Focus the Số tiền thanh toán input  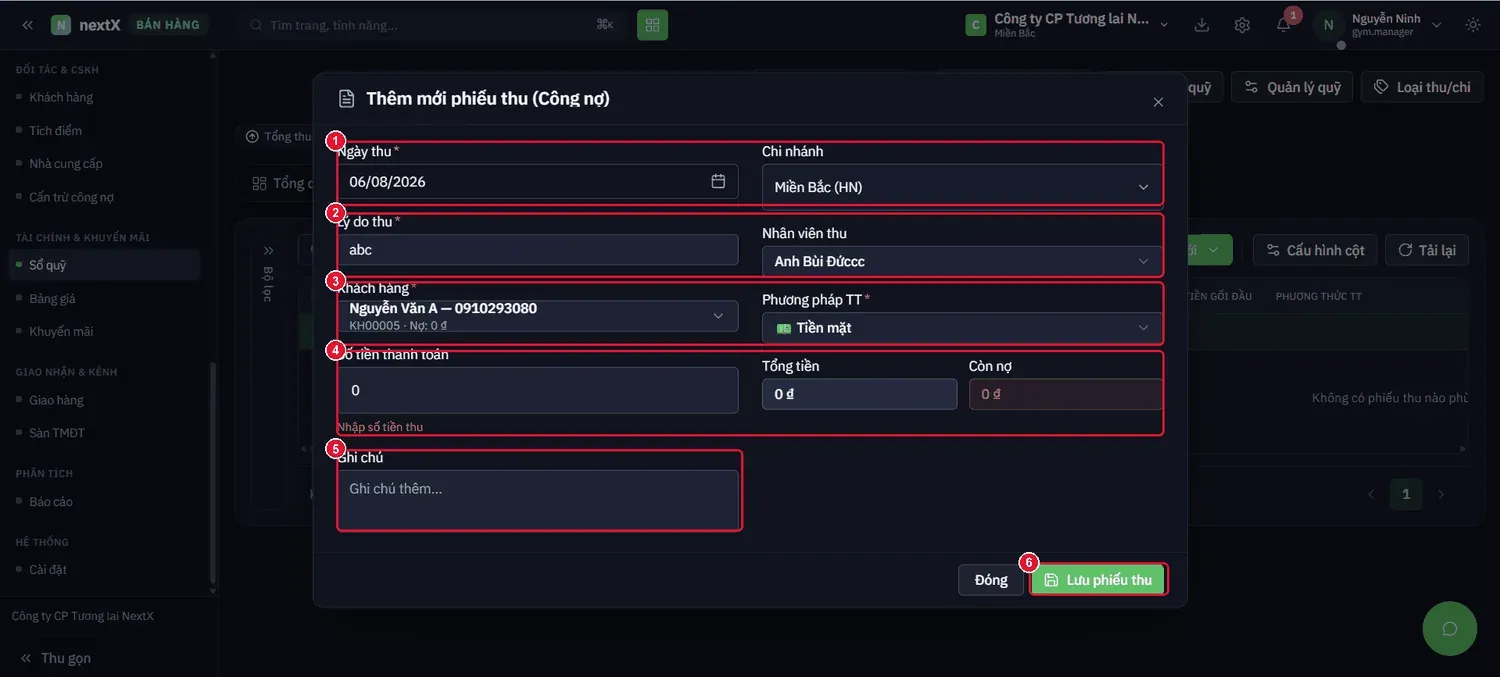tap(538, 390)
